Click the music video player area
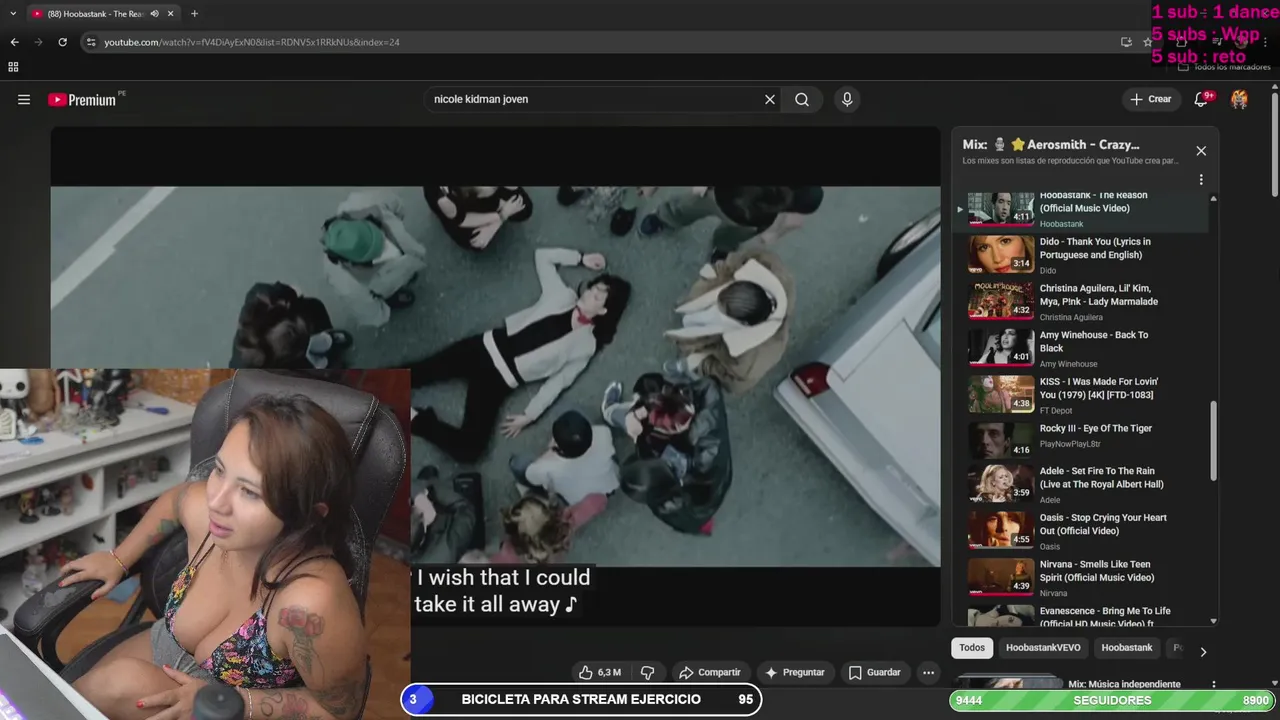1280x720 pixels. pos(495,376)
